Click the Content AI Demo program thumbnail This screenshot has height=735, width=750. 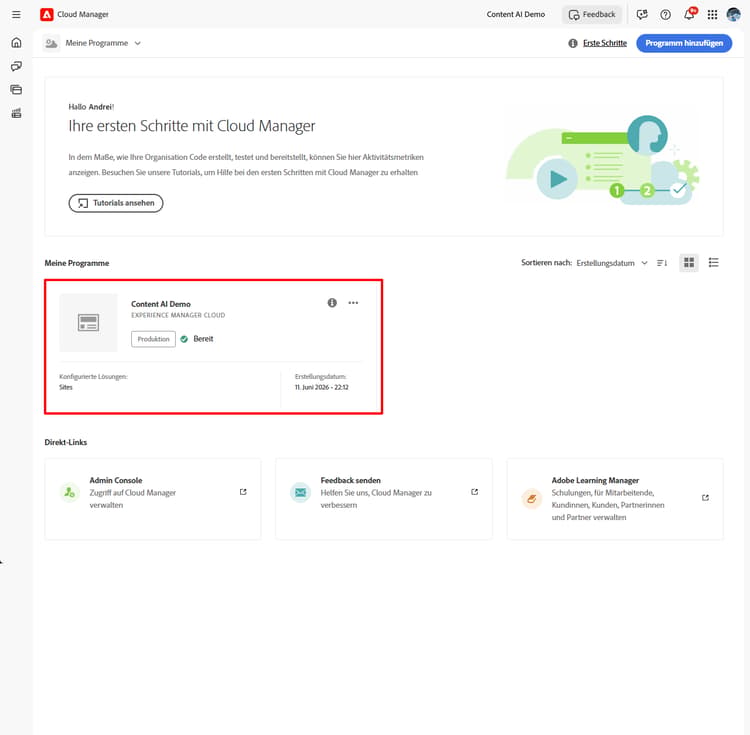pyautogui.click(x=88, y=323)
